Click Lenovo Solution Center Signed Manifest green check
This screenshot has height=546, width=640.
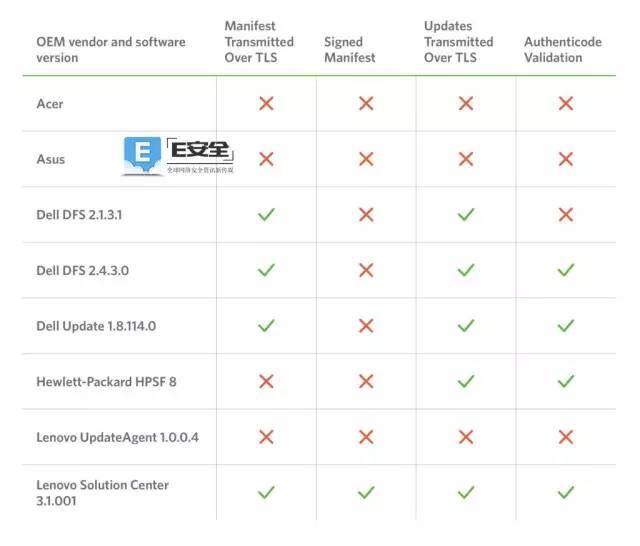pos(366,492)
